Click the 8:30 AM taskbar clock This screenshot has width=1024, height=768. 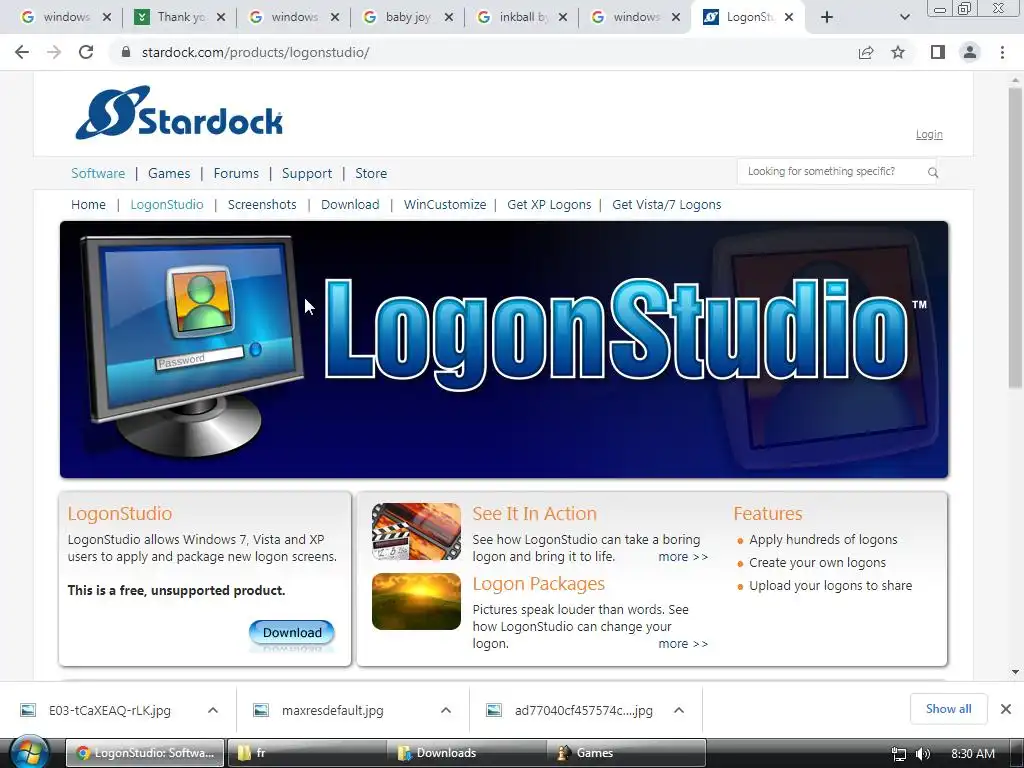[972, 754]
